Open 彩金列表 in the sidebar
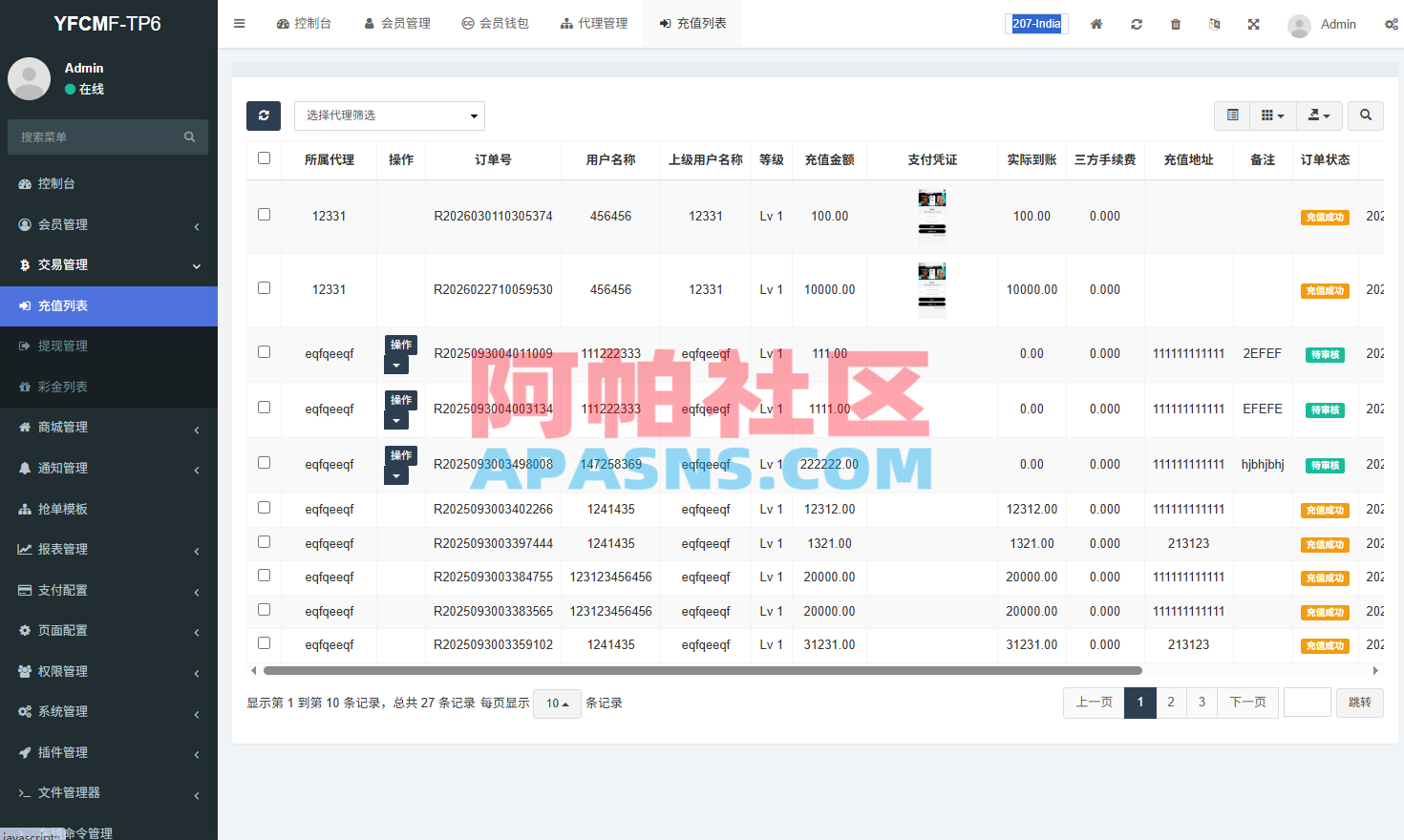 [109, 387]
